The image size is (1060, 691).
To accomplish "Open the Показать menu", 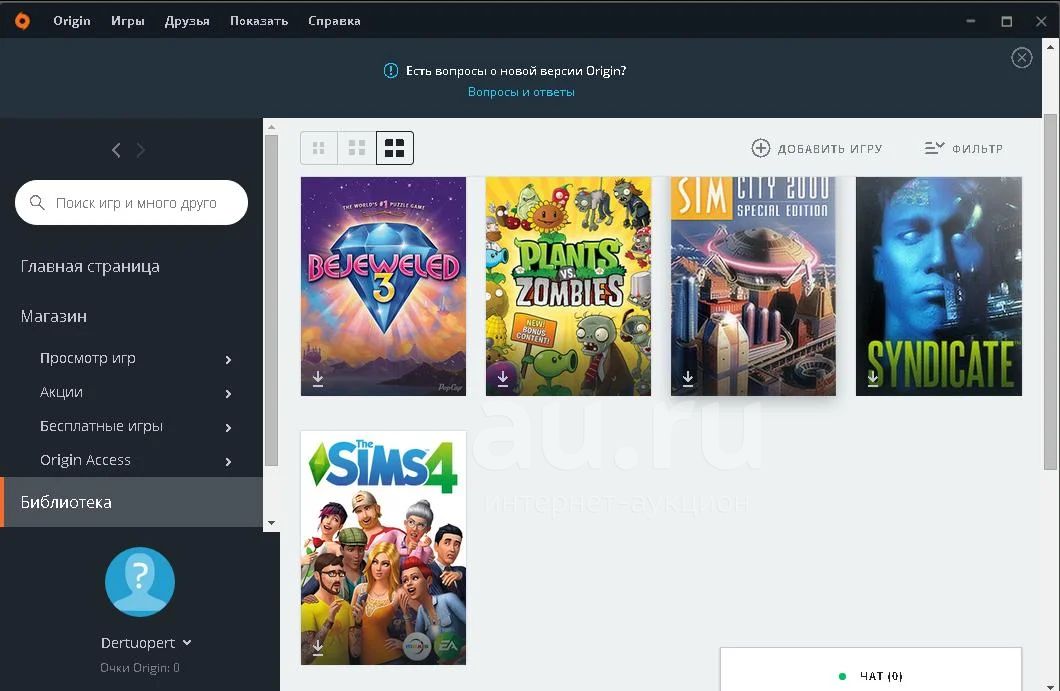I will coord(259,21).
